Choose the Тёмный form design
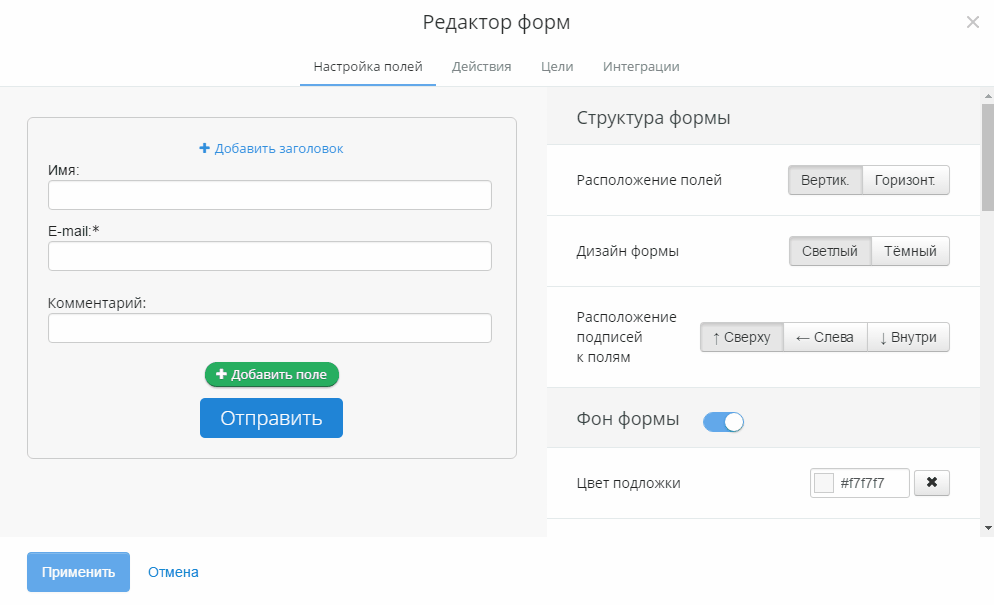Image resolution: width=994 pixels, height=605 pixels. [910, 251]
